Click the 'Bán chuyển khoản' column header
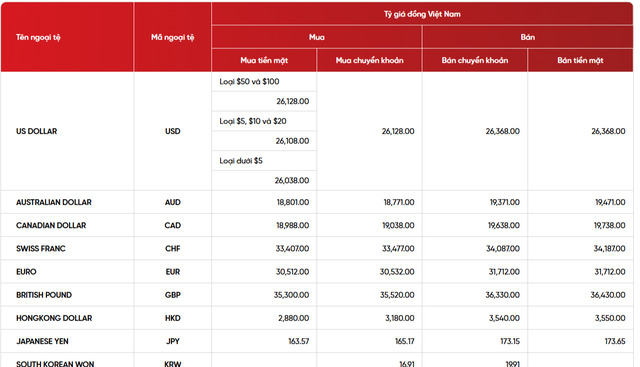 [x=475, y=60]
